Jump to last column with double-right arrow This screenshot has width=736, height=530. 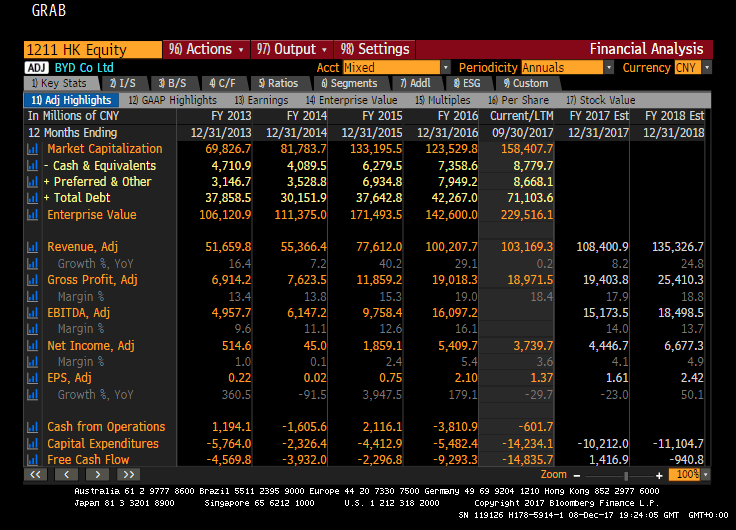pos(129,474)
